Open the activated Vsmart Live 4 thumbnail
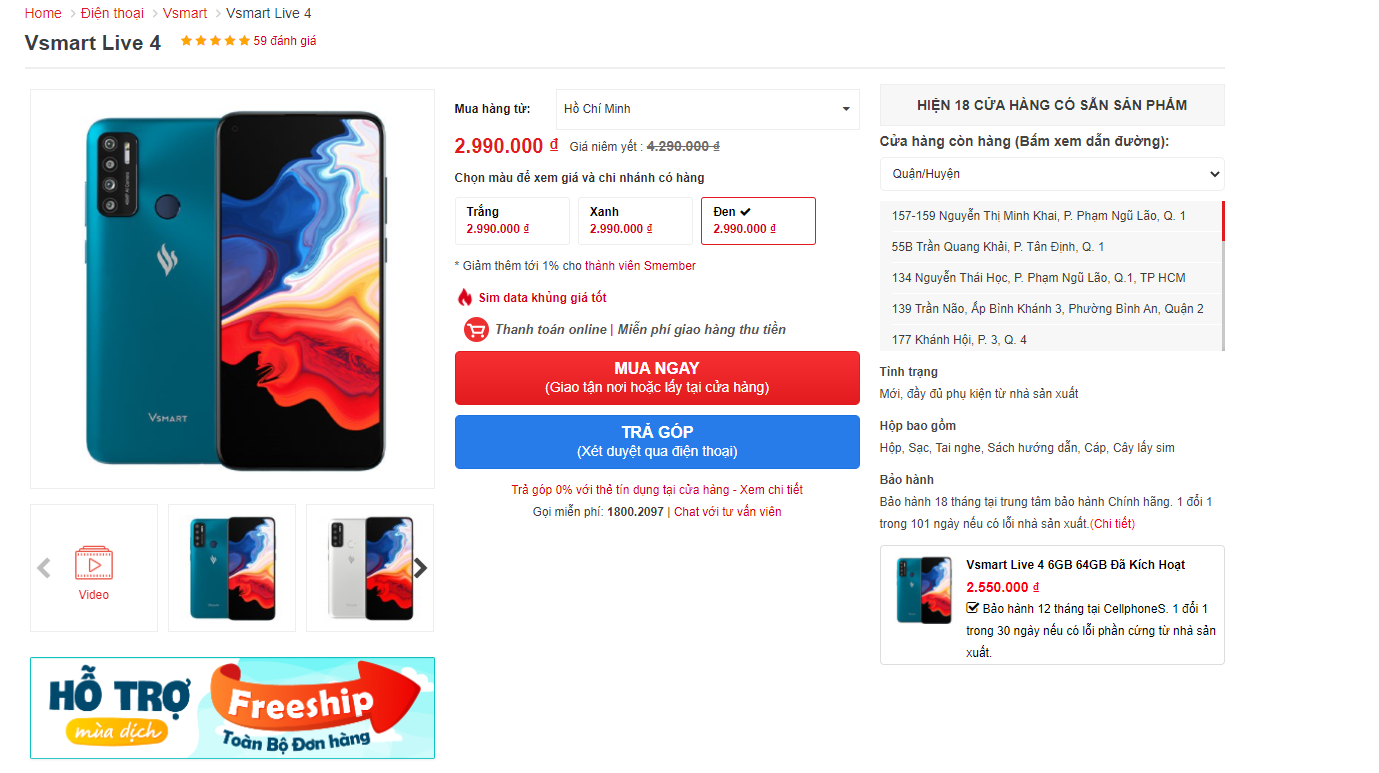1379x773 pixels. pyautogui.click(x=923, y=590)
